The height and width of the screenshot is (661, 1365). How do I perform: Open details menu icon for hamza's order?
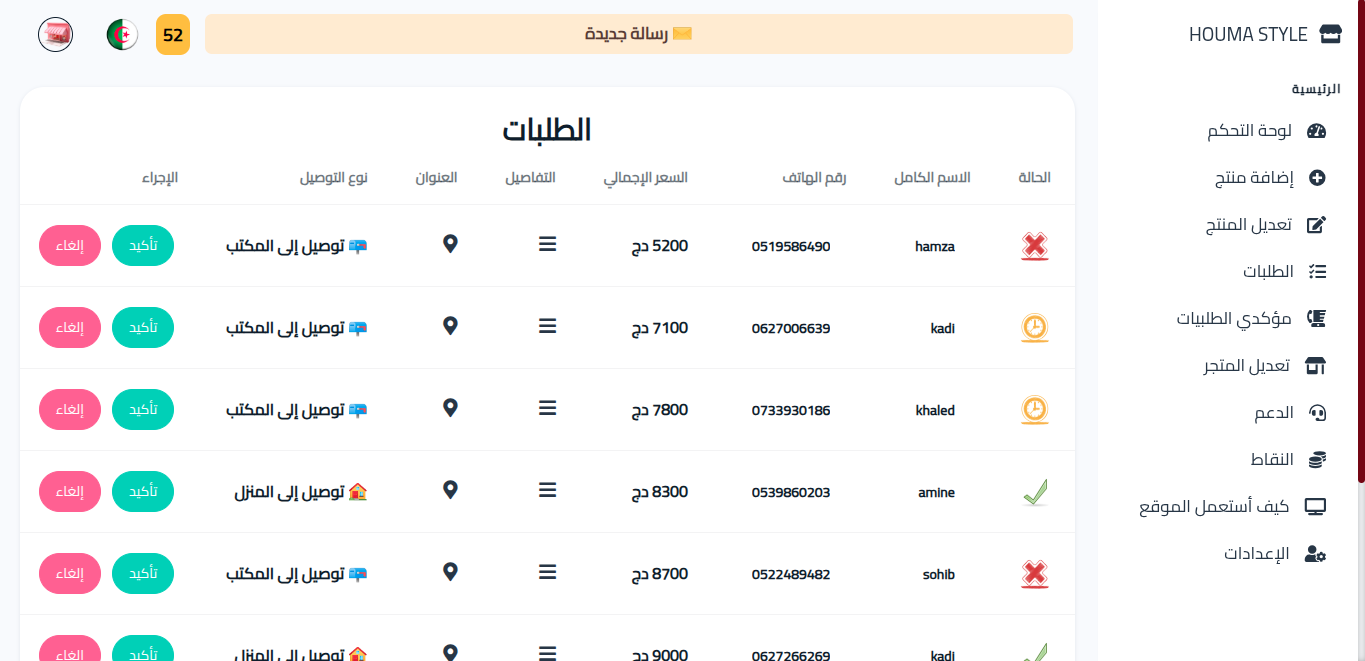pos(547,244)
